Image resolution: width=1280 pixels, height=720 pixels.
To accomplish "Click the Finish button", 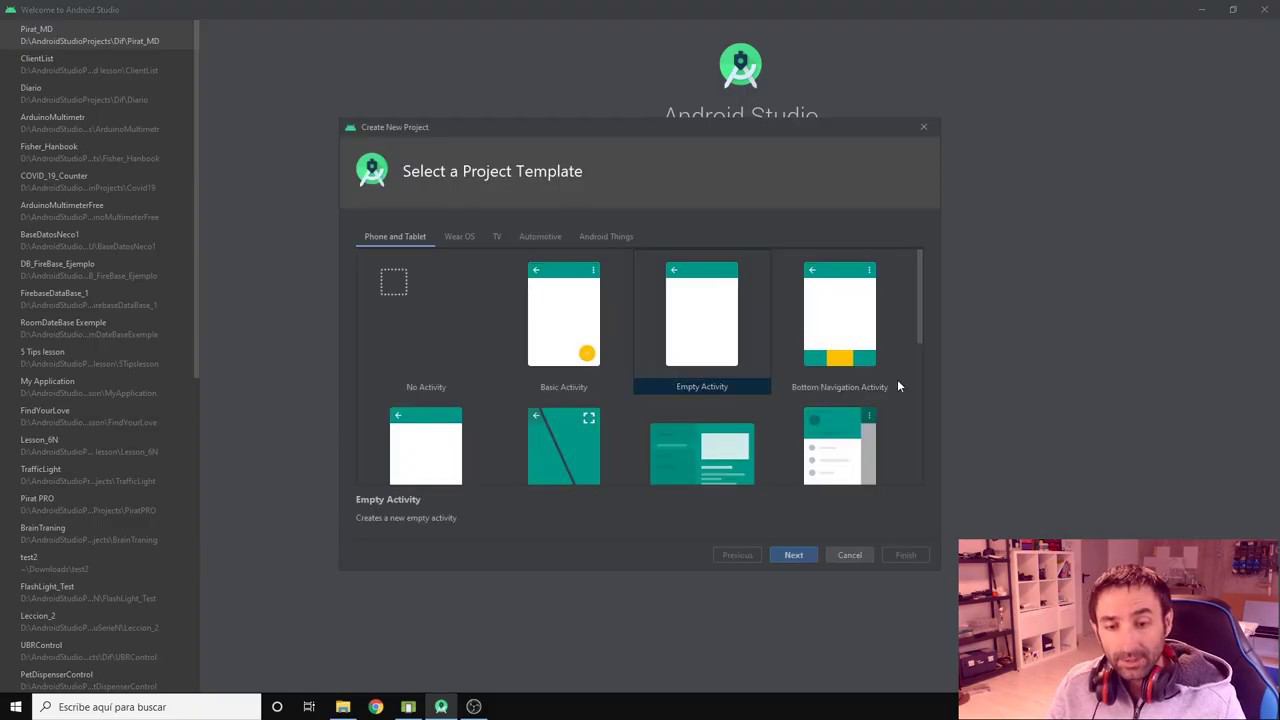I will click(905, 555).
